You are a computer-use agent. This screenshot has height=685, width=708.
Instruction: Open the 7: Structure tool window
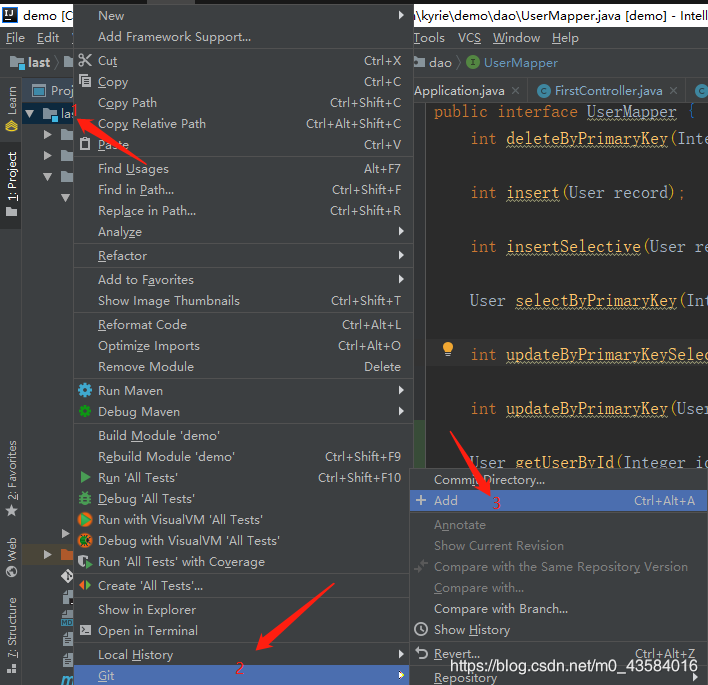pos(11,634)
